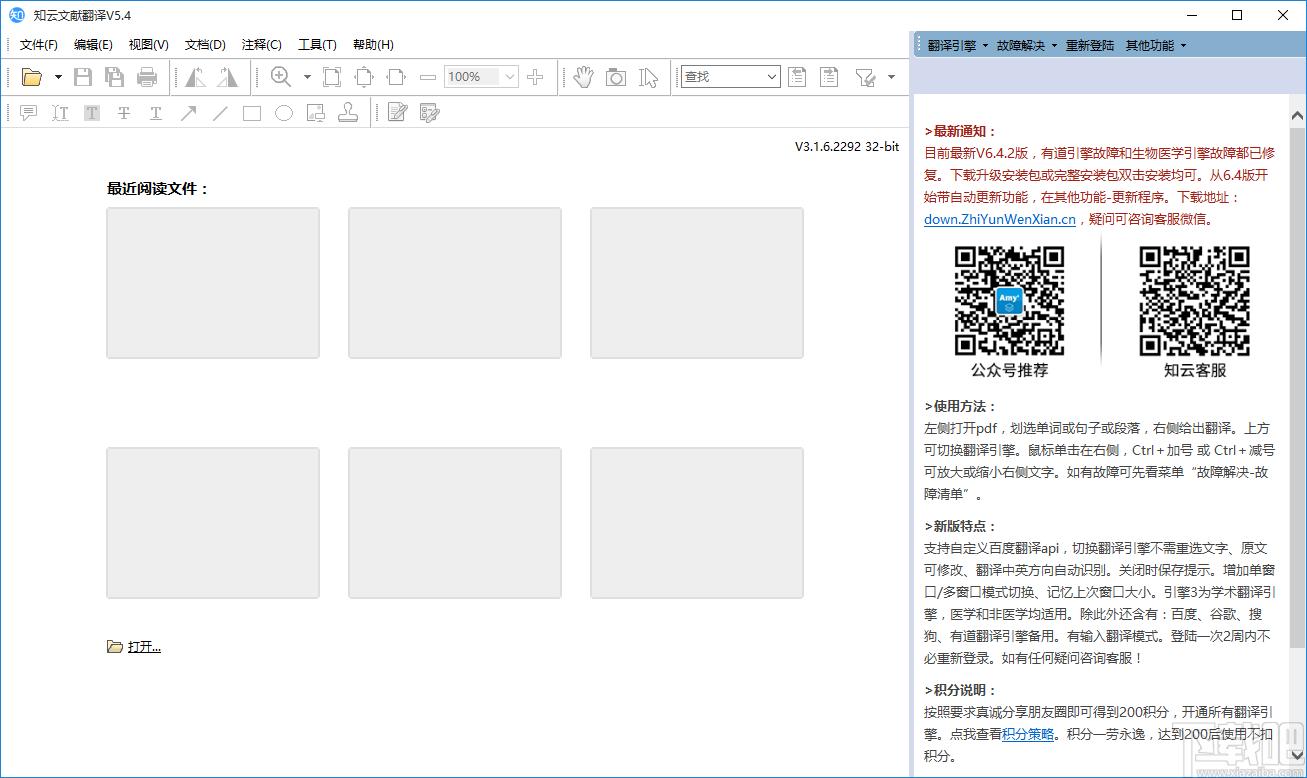This screenshot has height=778, width=1307.
Task: Select the strikethrough text tool
Action: point(124,113)
